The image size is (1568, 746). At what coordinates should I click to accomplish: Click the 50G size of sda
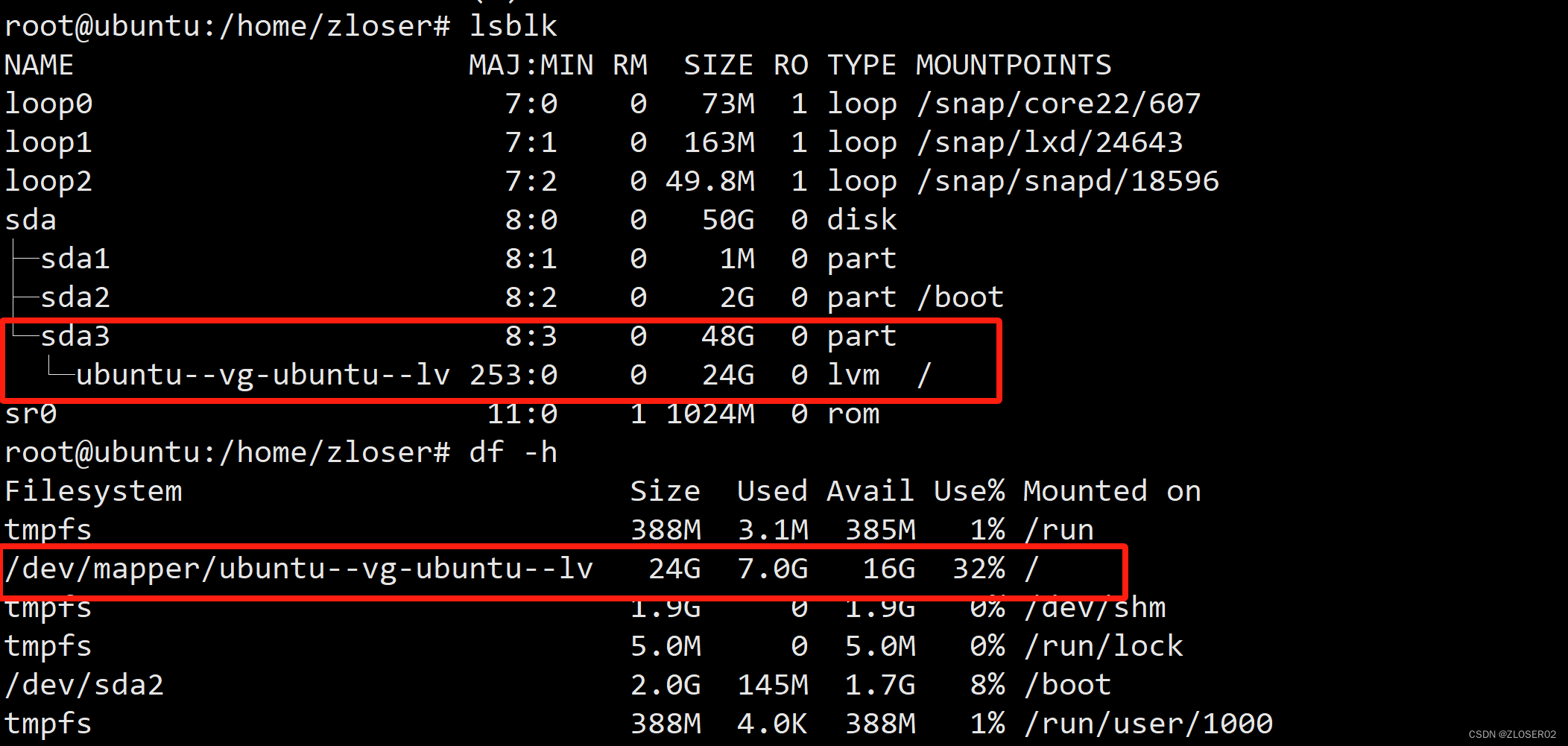[728, 220]
